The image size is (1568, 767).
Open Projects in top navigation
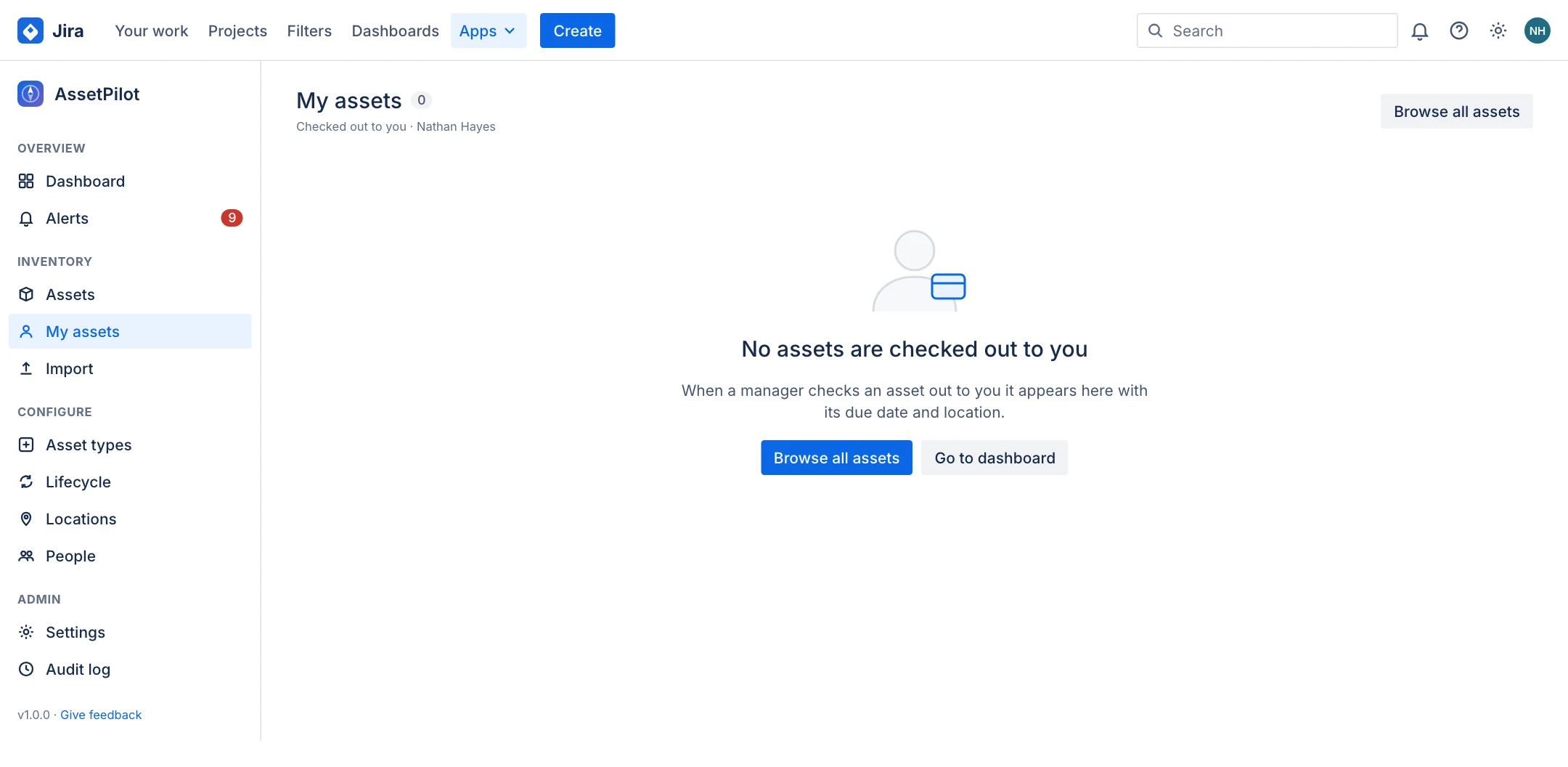[x=237, y=31]
